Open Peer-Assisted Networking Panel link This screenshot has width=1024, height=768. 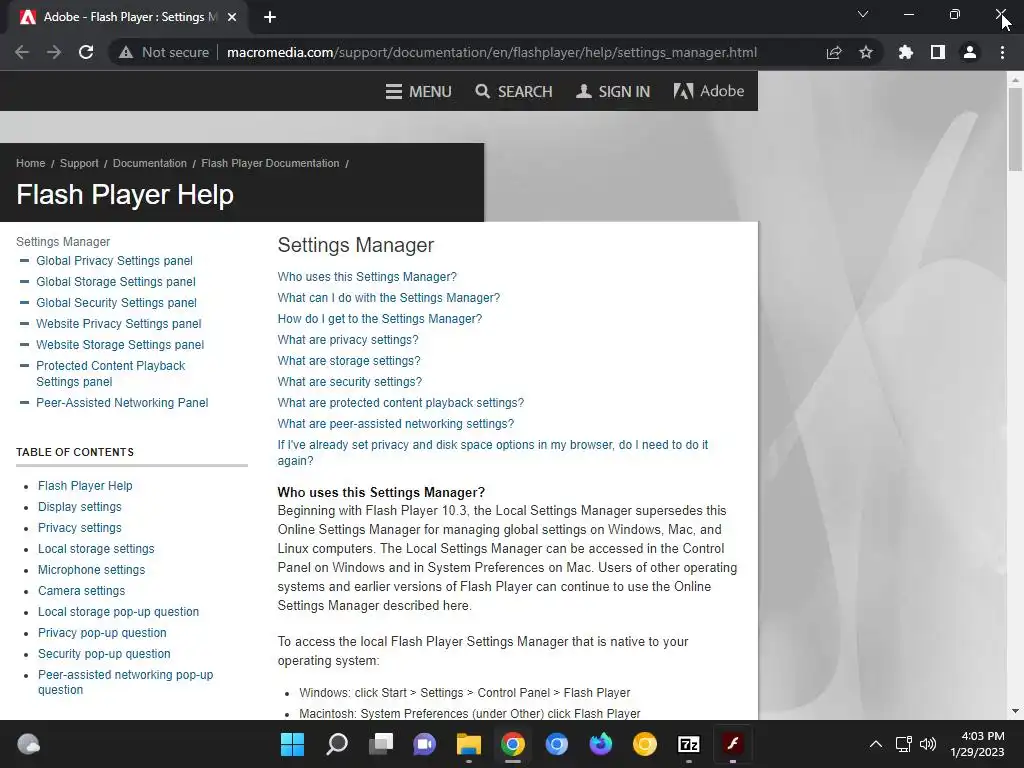click(122, 402)
